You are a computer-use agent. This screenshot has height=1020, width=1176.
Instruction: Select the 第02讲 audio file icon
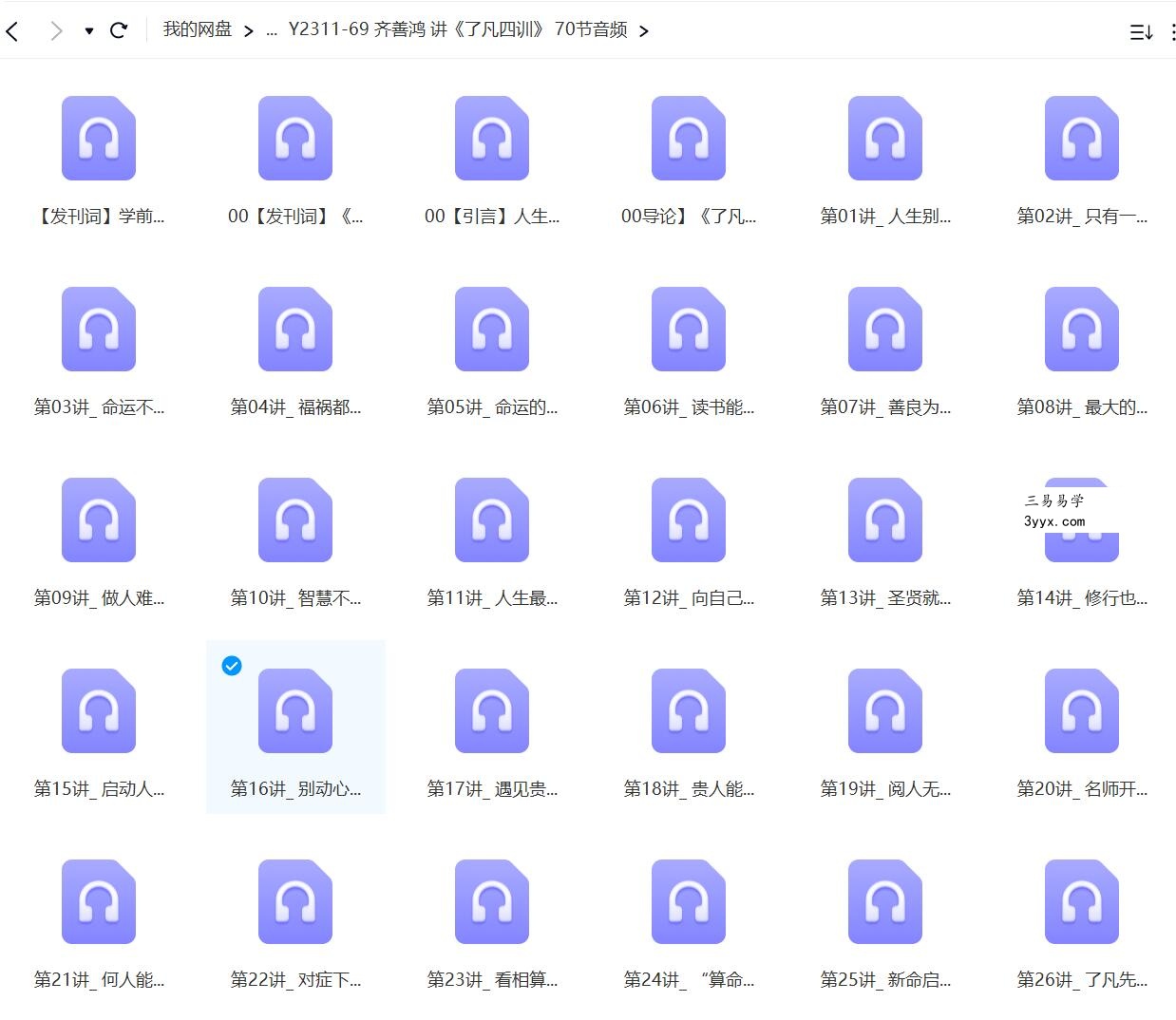point(1082,138)
